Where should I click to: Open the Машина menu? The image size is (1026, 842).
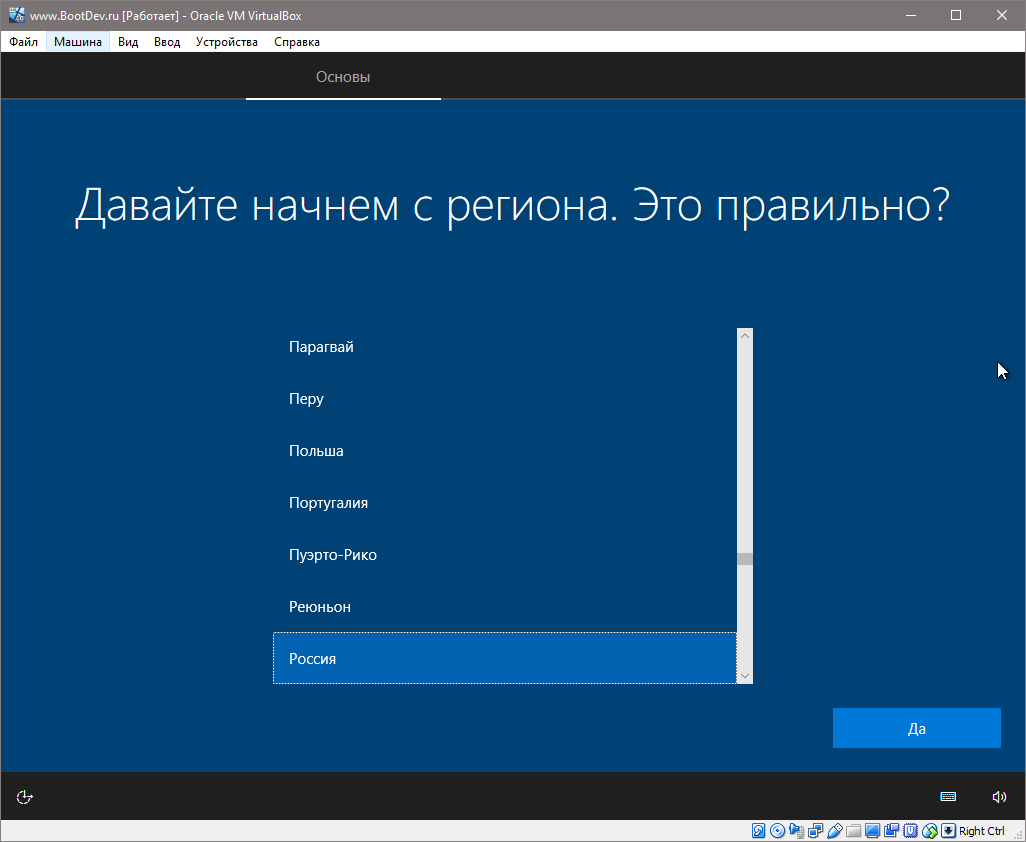point(78,42)
